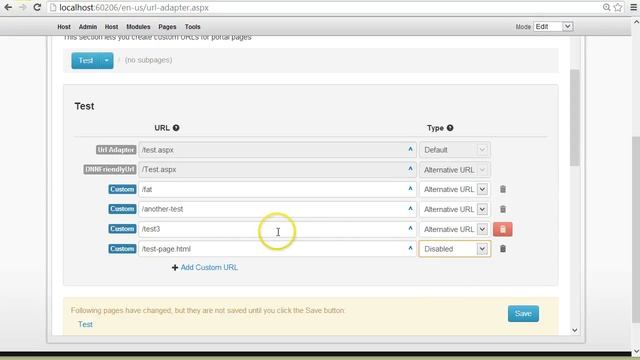Click the zoom magnifier icon in the address bar
640x360 pixels.
tap(607, 7)
